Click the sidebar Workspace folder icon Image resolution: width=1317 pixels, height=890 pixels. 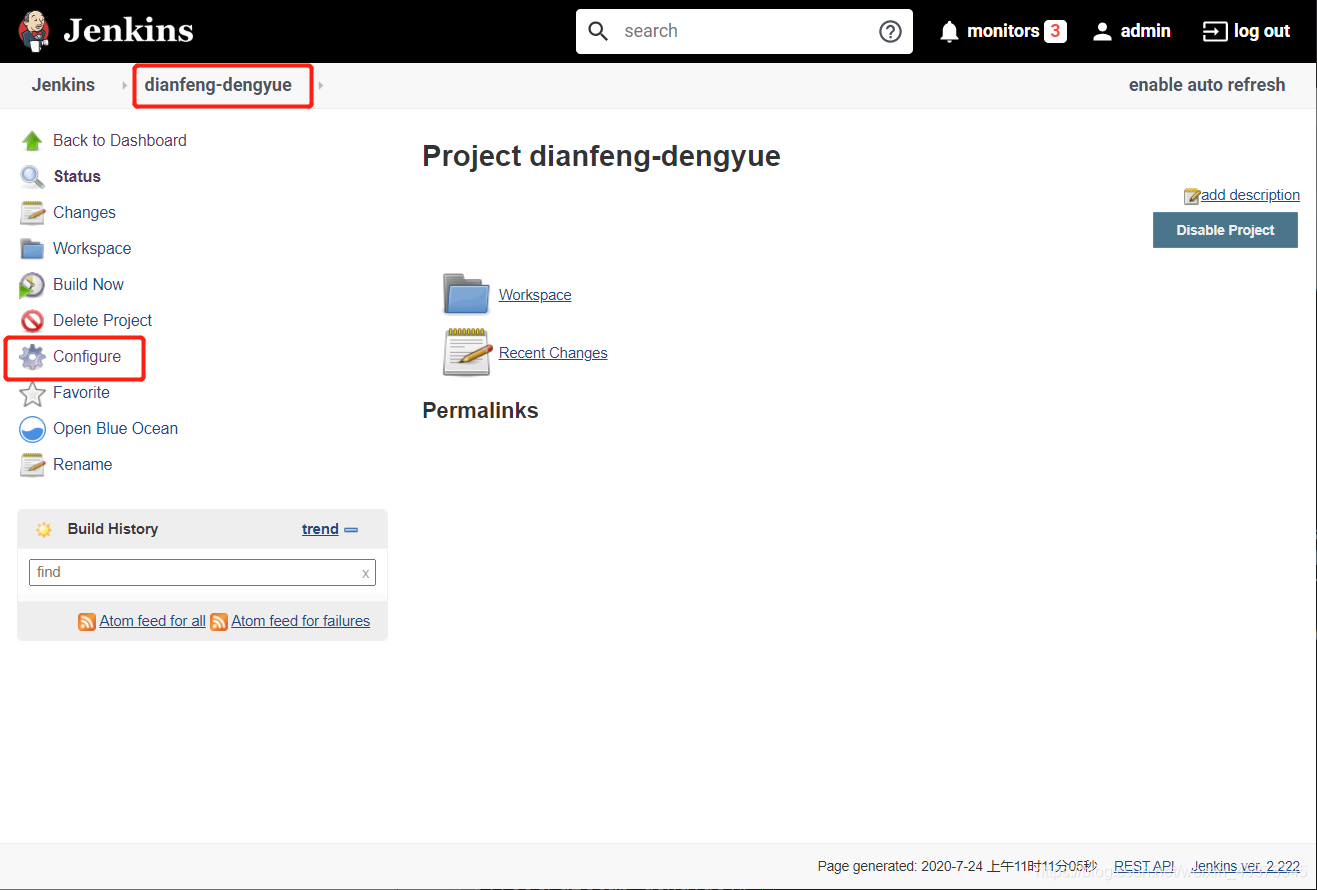(x=32, y=249)
